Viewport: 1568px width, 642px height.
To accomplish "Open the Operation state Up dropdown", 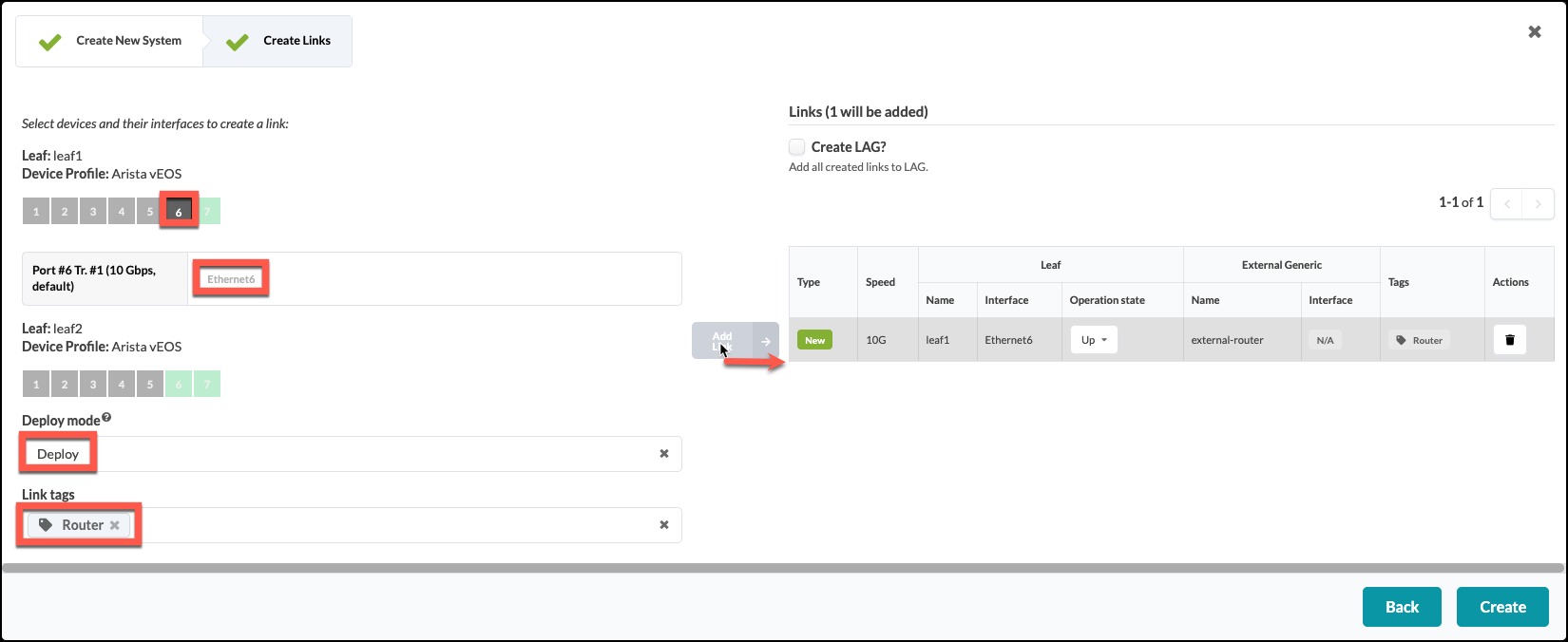I will [x=1094, y=340].
